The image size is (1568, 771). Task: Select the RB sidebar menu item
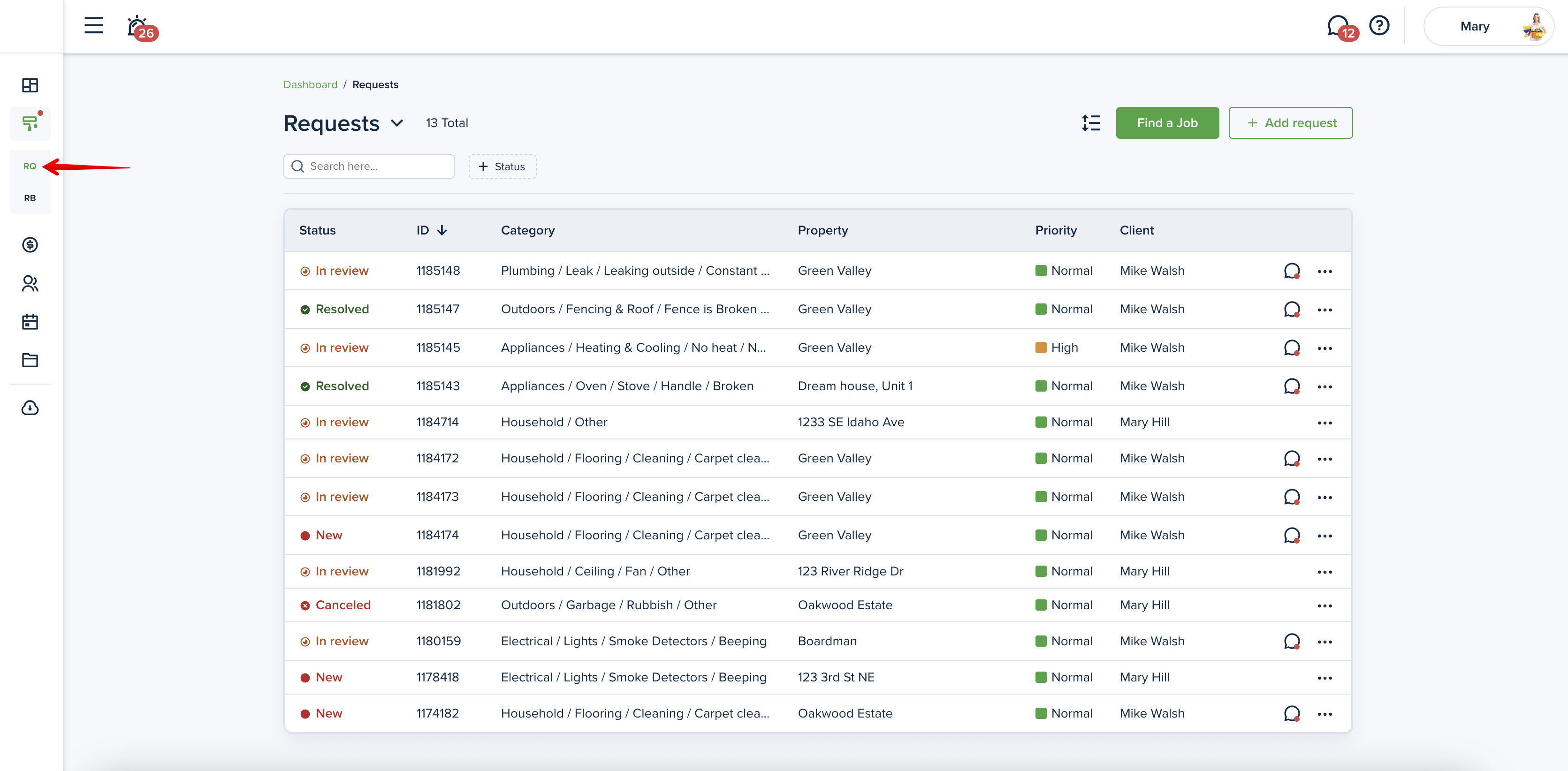point(30,198)
